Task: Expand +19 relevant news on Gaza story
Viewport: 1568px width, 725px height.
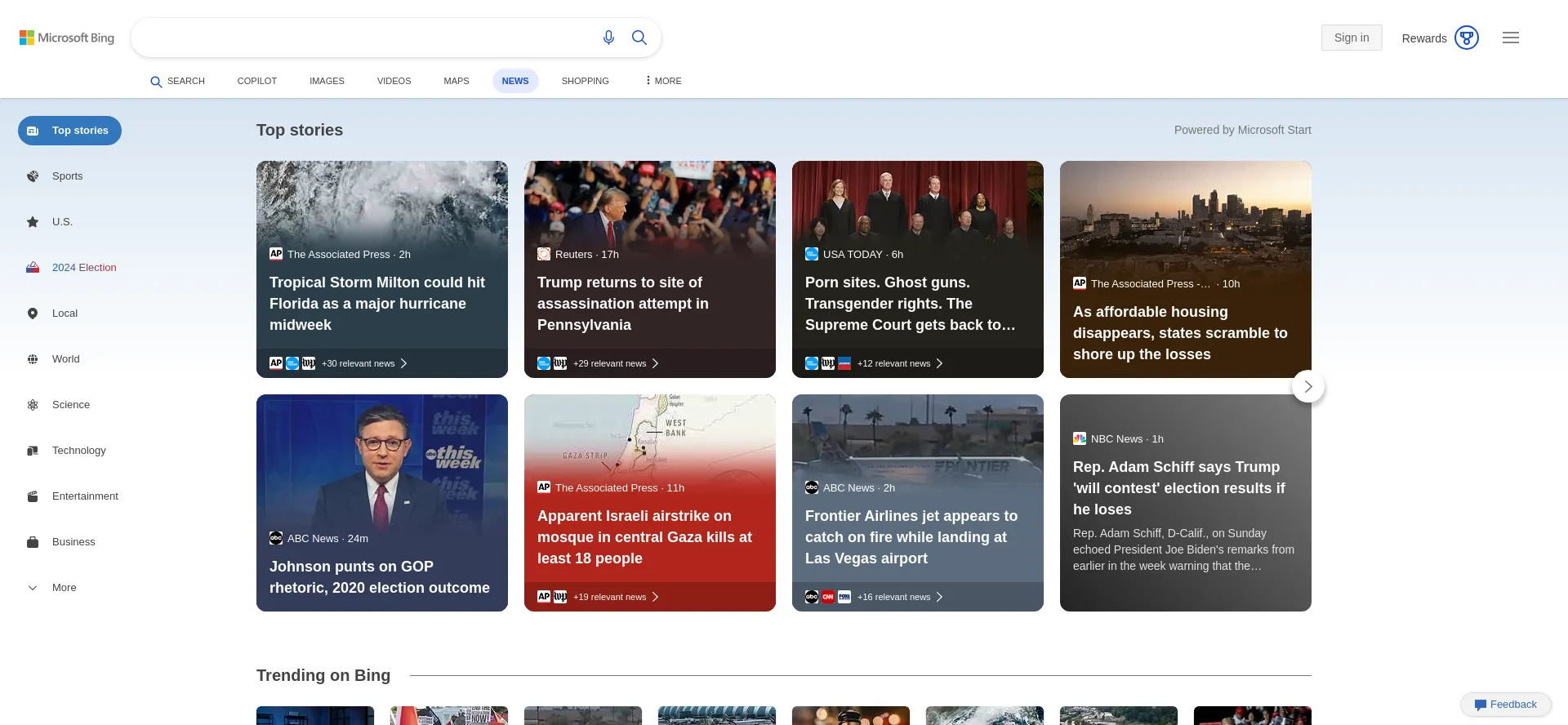Action: [x=615, y=597]
